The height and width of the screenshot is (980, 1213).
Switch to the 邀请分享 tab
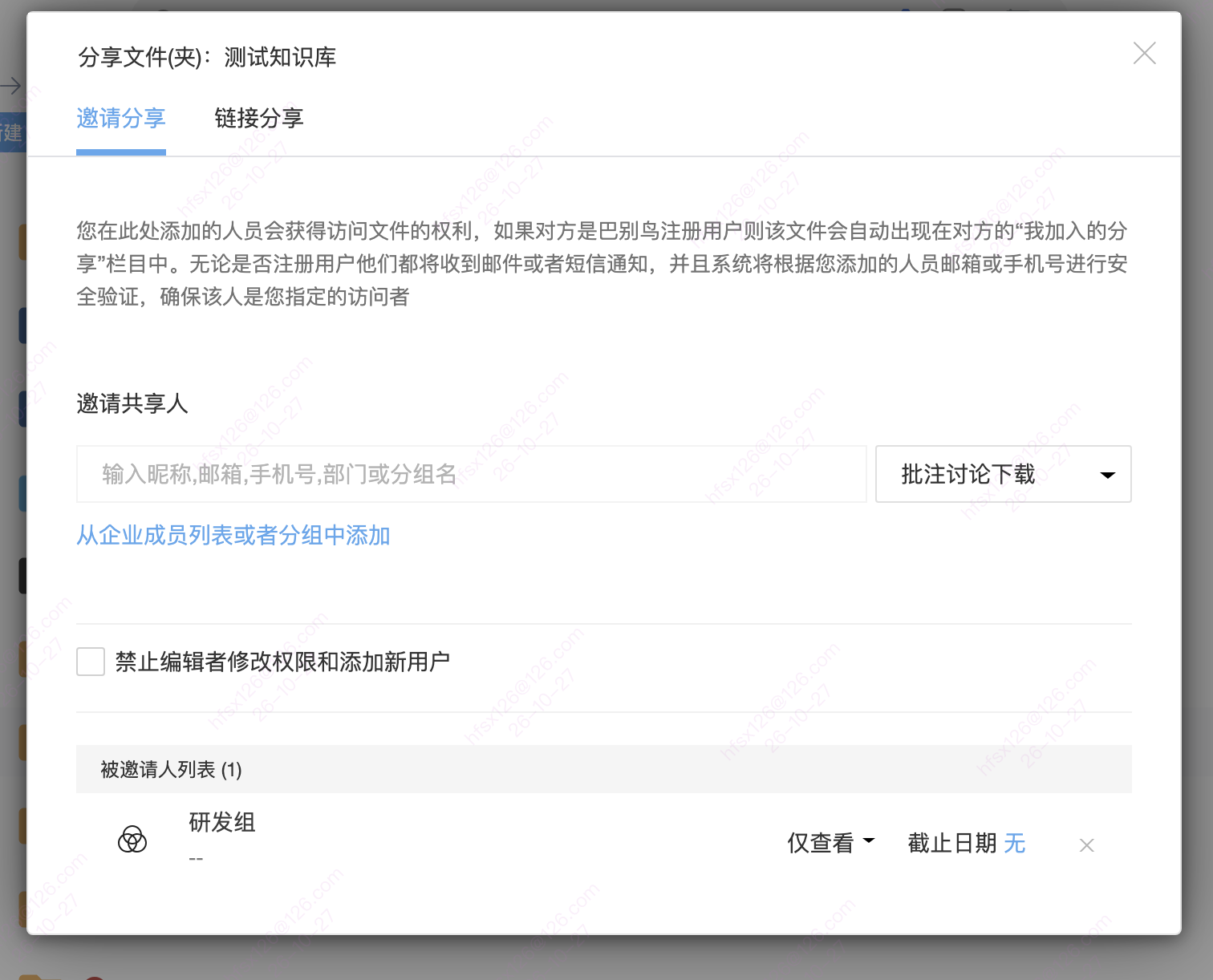pyautogui.click(x=121, y=119)
